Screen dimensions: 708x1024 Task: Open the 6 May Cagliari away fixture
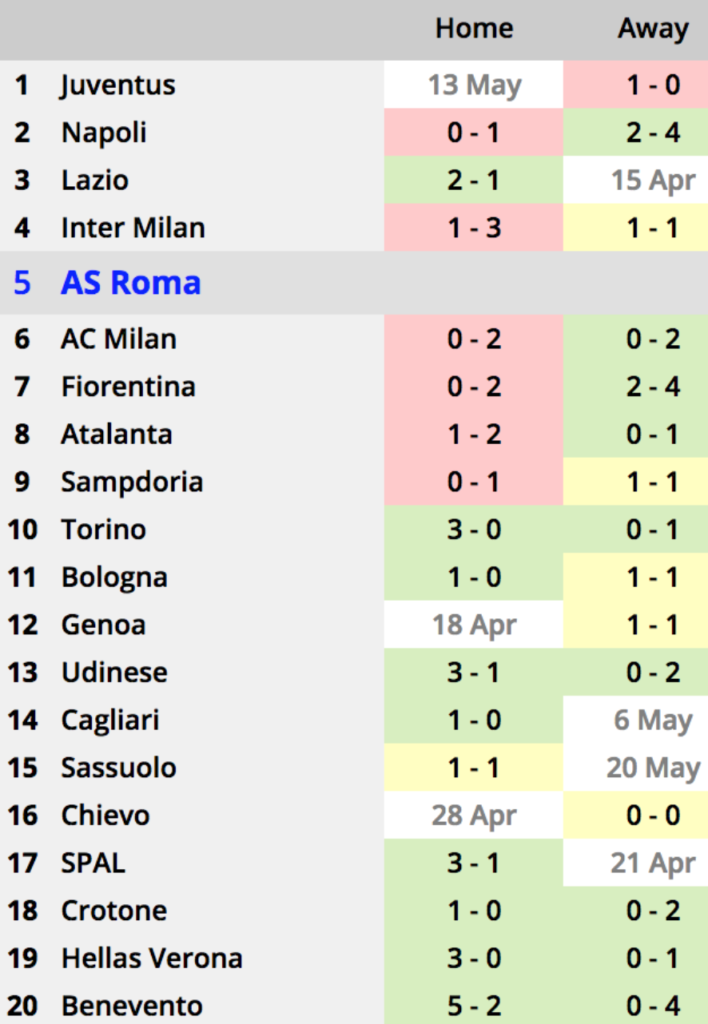(636, 720)
